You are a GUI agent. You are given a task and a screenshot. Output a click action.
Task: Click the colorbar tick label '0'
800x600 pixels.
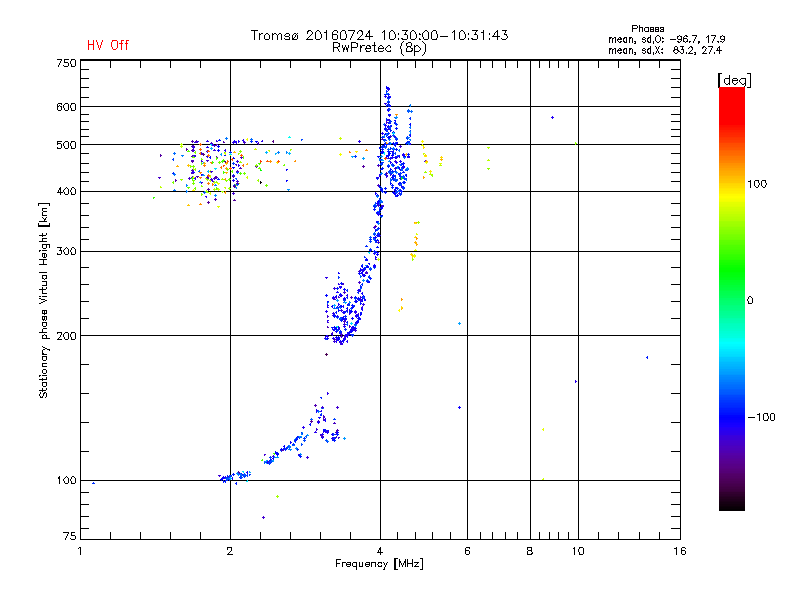tap(750, 301)
